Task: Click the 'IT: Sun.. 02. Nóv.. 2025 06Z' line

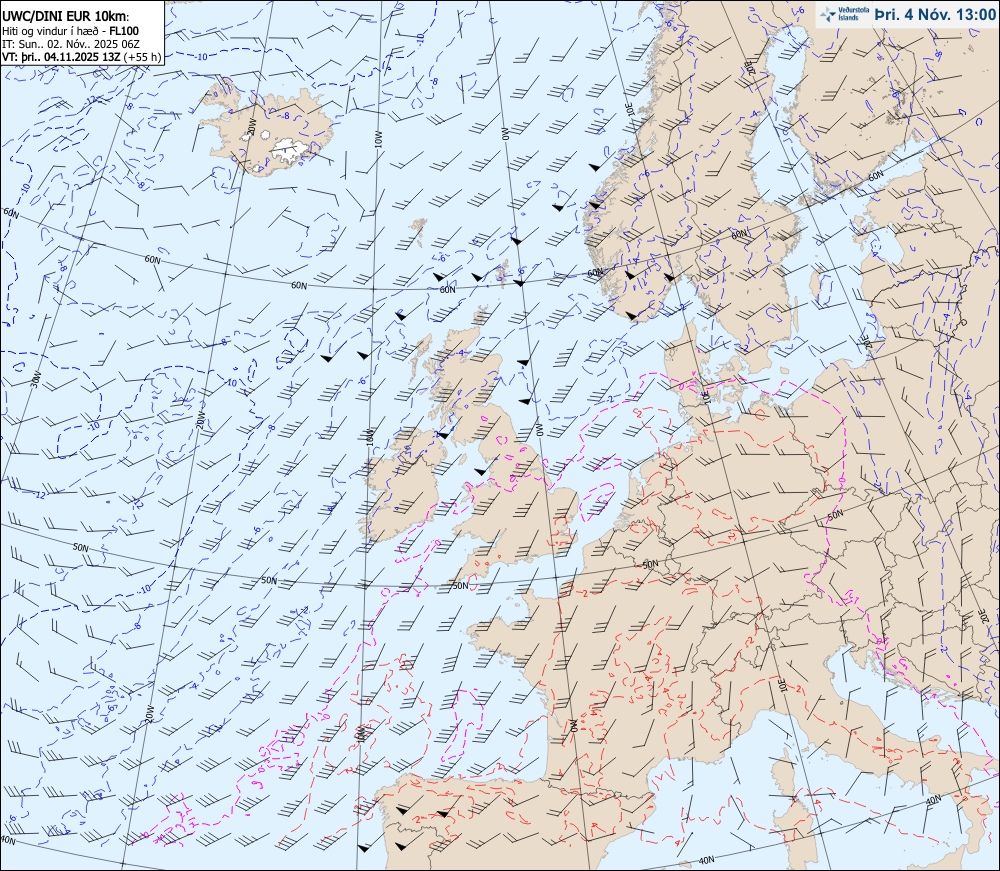Action: point(70,44)
